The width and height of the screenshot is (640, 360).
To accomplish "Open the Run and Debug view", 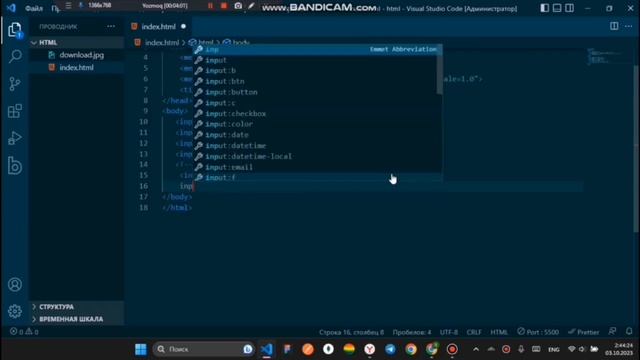I will tap(15, 138).
